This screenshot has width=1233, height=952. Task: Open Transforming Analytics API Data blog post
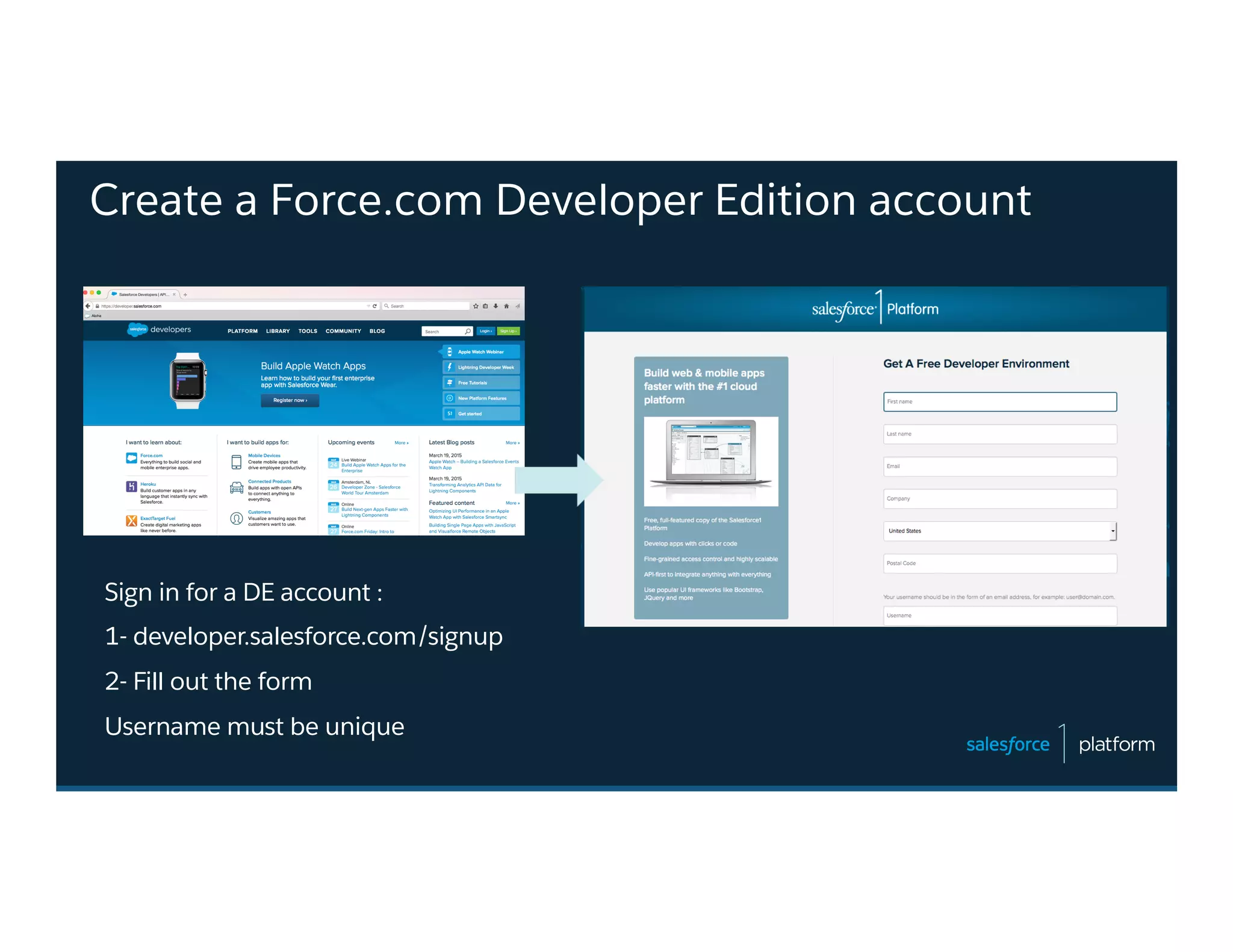[465, 487]
